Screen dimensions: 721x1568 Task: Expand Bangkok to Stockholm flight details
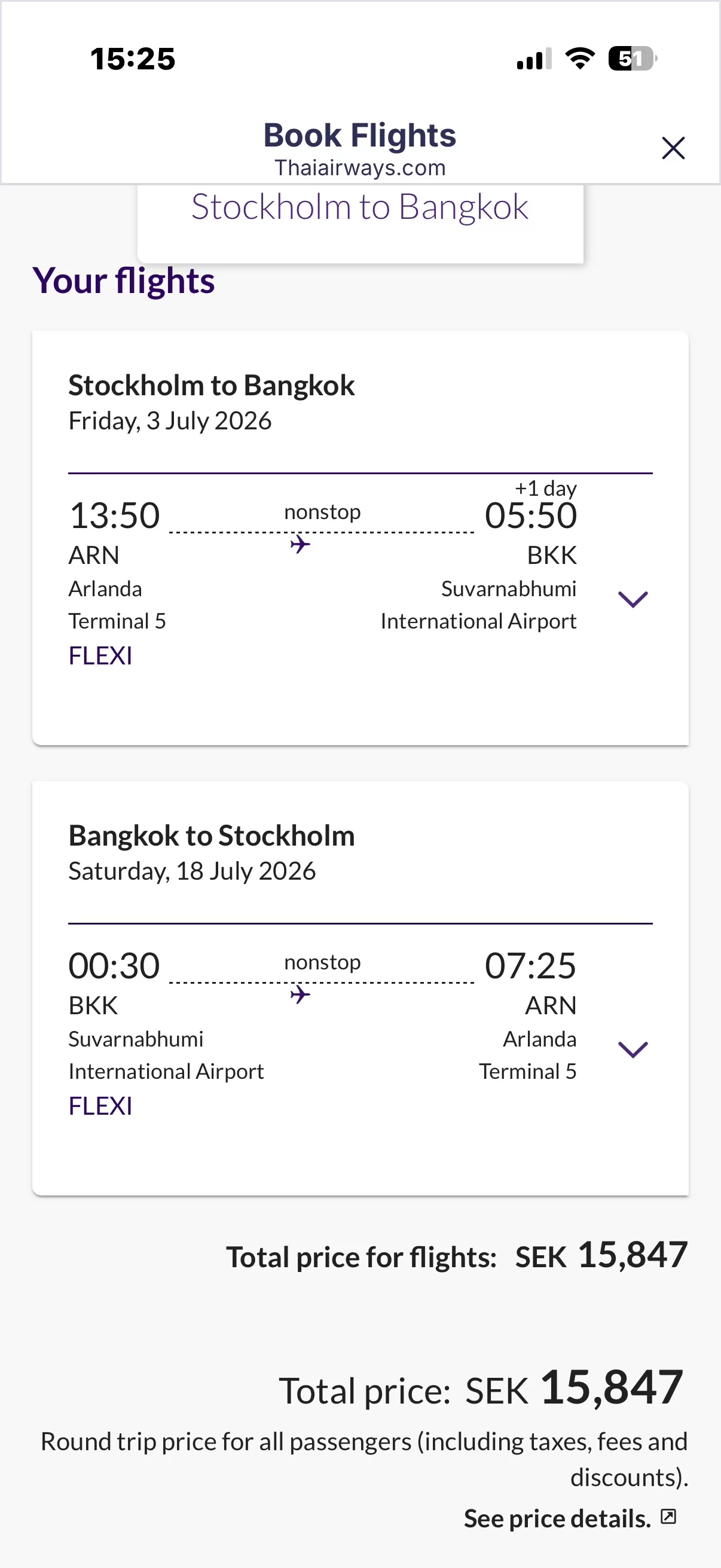click(633, 1050)
